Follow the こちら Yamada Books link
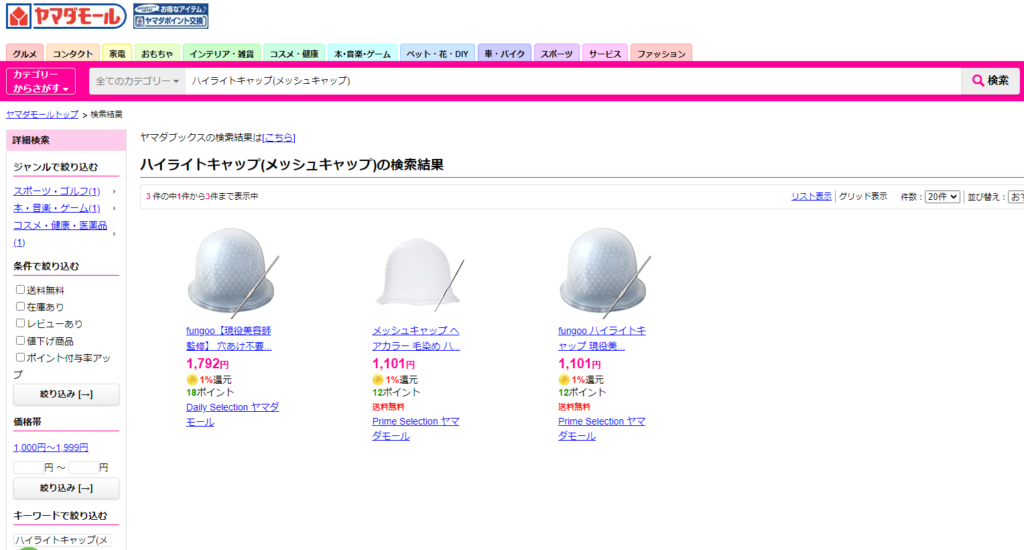Image resolution: width=1024 pixels, height=550 pixels. pos(279,137)
